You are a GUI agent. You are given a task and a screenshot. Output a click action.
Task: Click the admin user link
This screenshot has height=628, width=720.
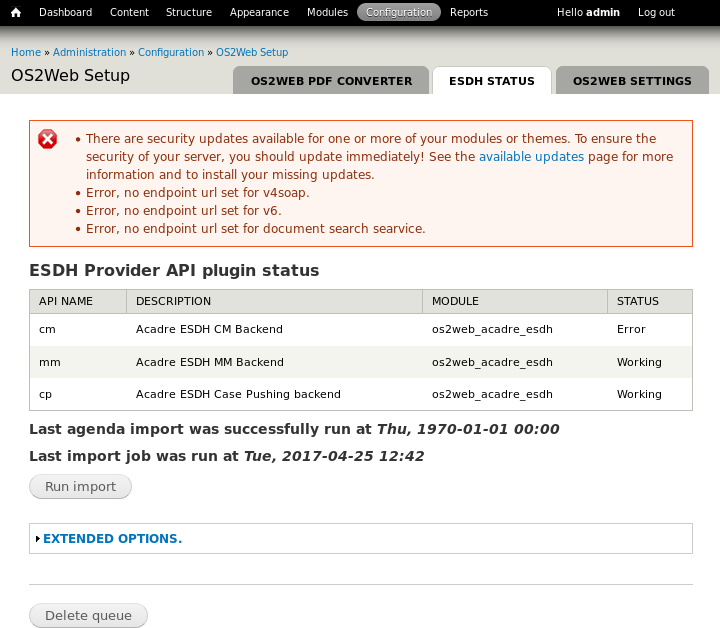pyautogui.click(x=602, y=12)
